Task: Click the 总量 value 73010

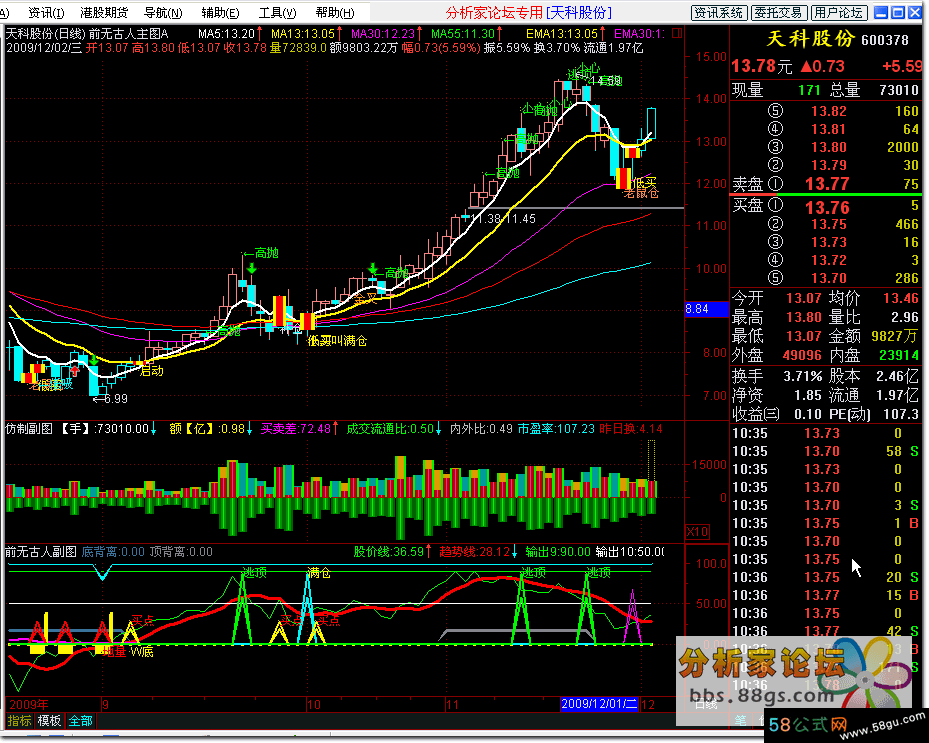Action: [899, 90]
